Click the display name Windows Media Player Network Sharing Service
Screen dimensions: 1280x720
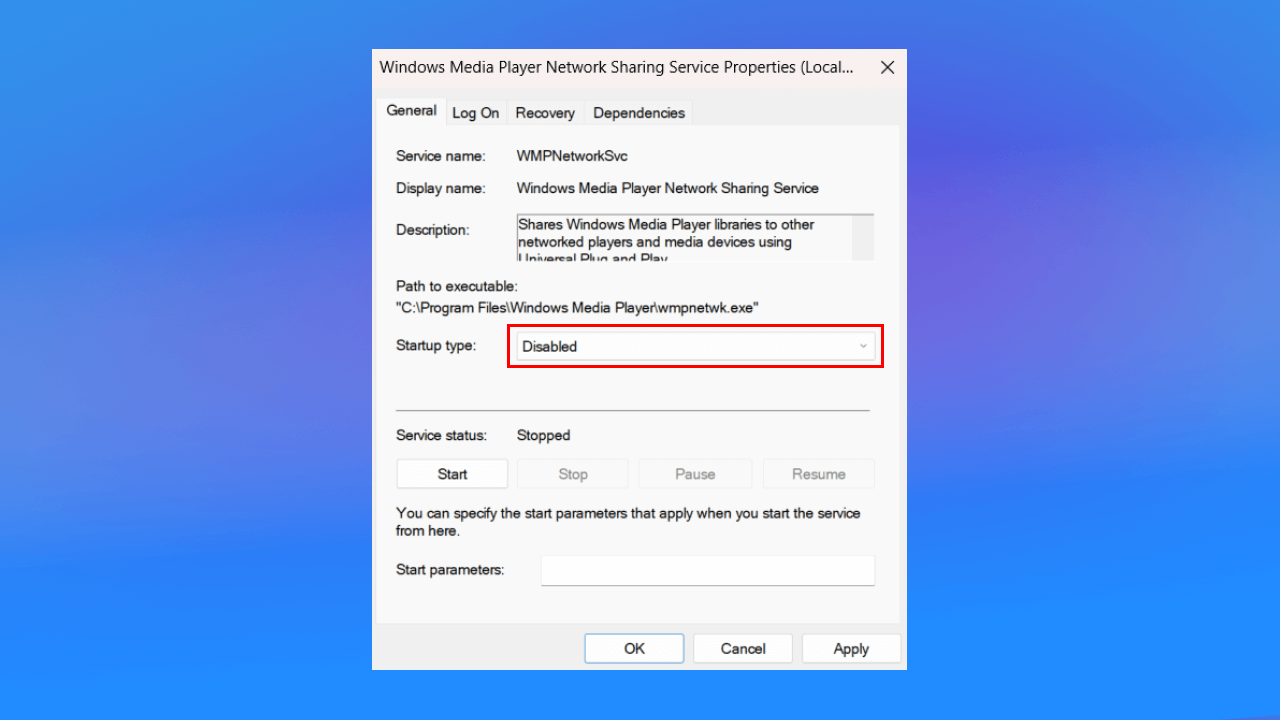point(667,188)
